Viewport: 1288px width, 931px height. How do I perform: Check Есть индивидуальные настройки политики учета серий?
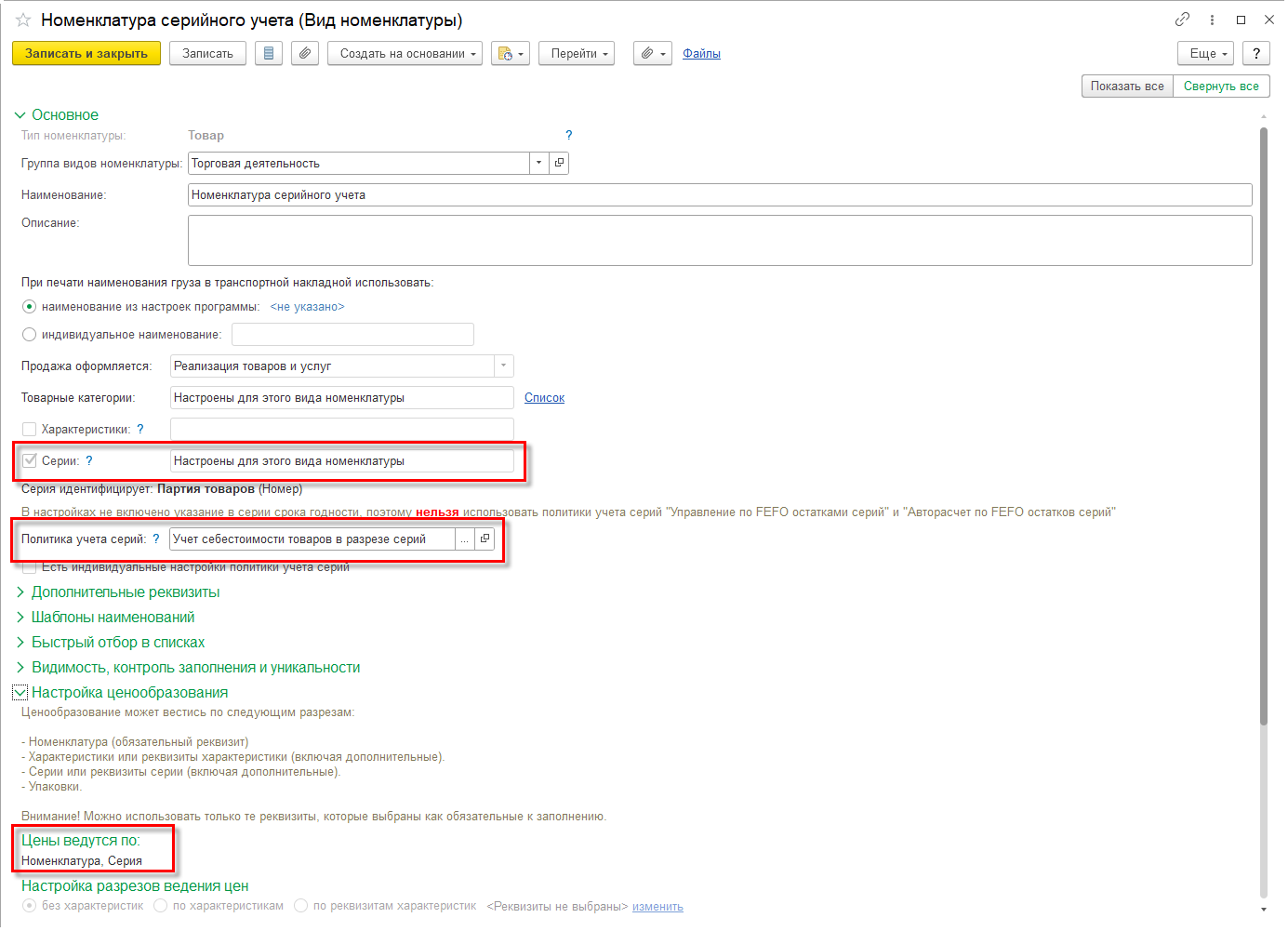coord(30,567)
